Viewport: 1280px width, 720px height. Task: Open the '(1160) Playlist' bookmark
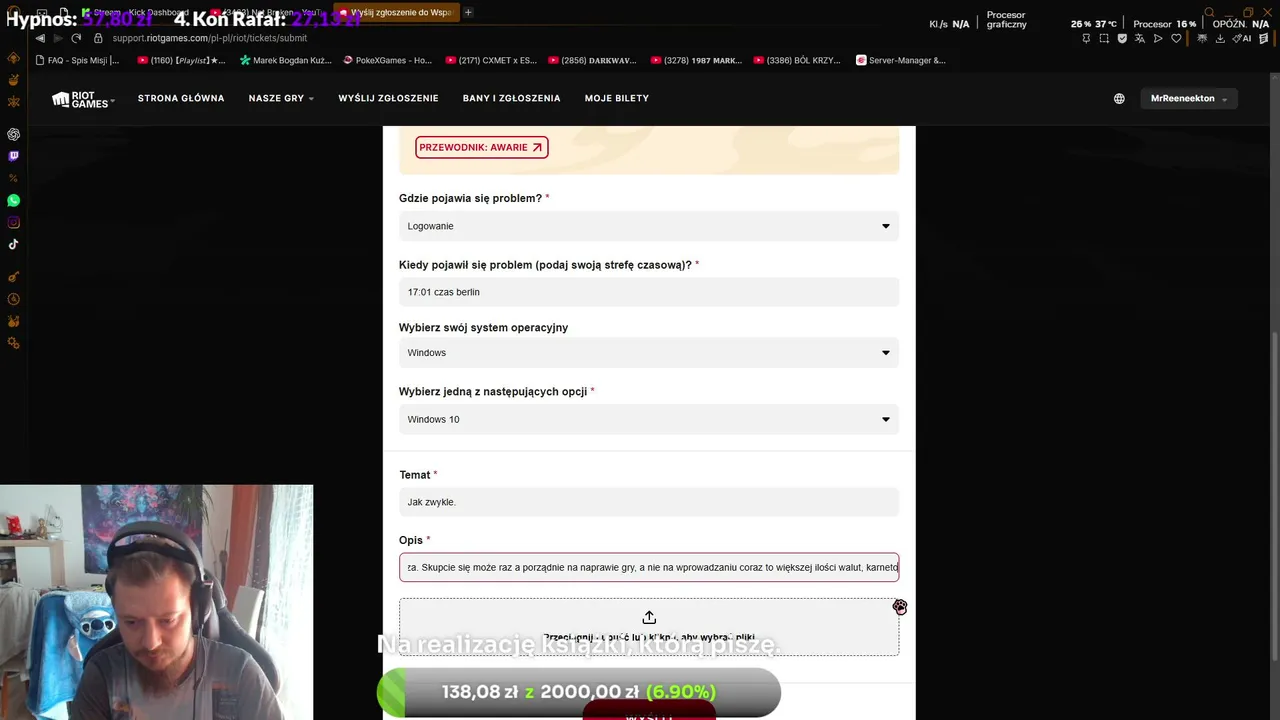pyautogui.click(x=181, y=60)
